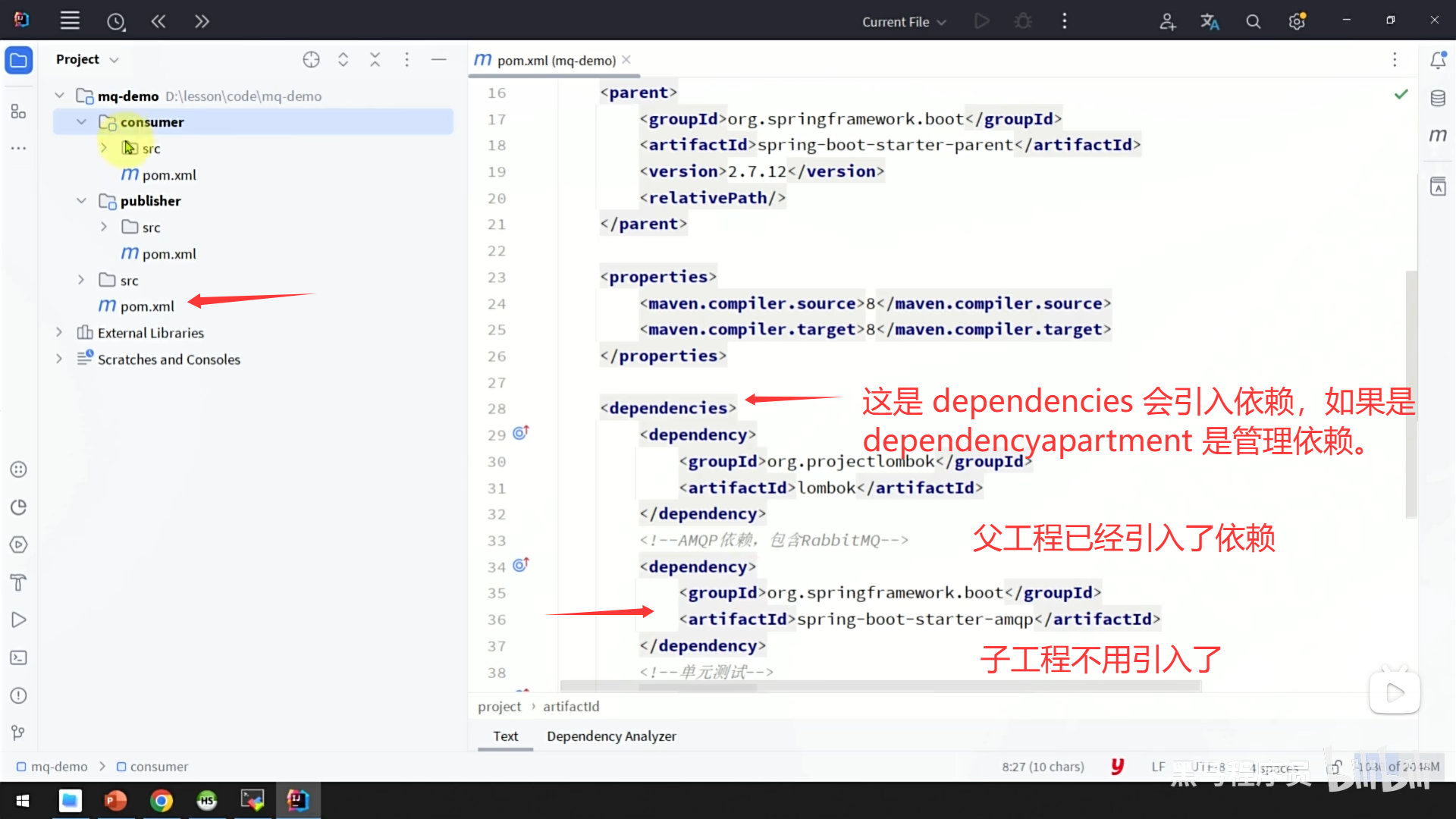
Task: Open the Search Everywhere magnifier icon
Action: [x=1253, y=22]
